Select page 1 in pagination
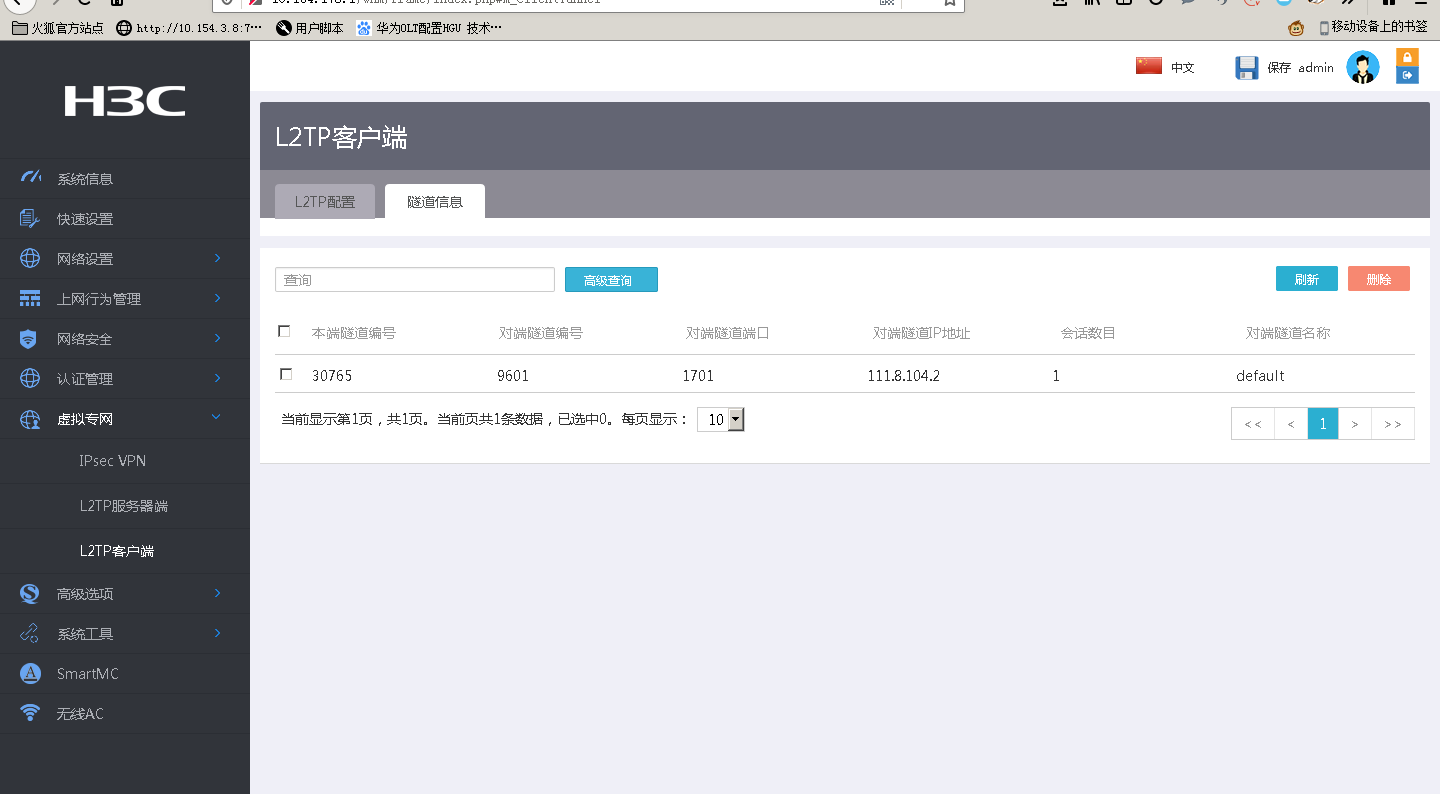 coord(1323,424)
